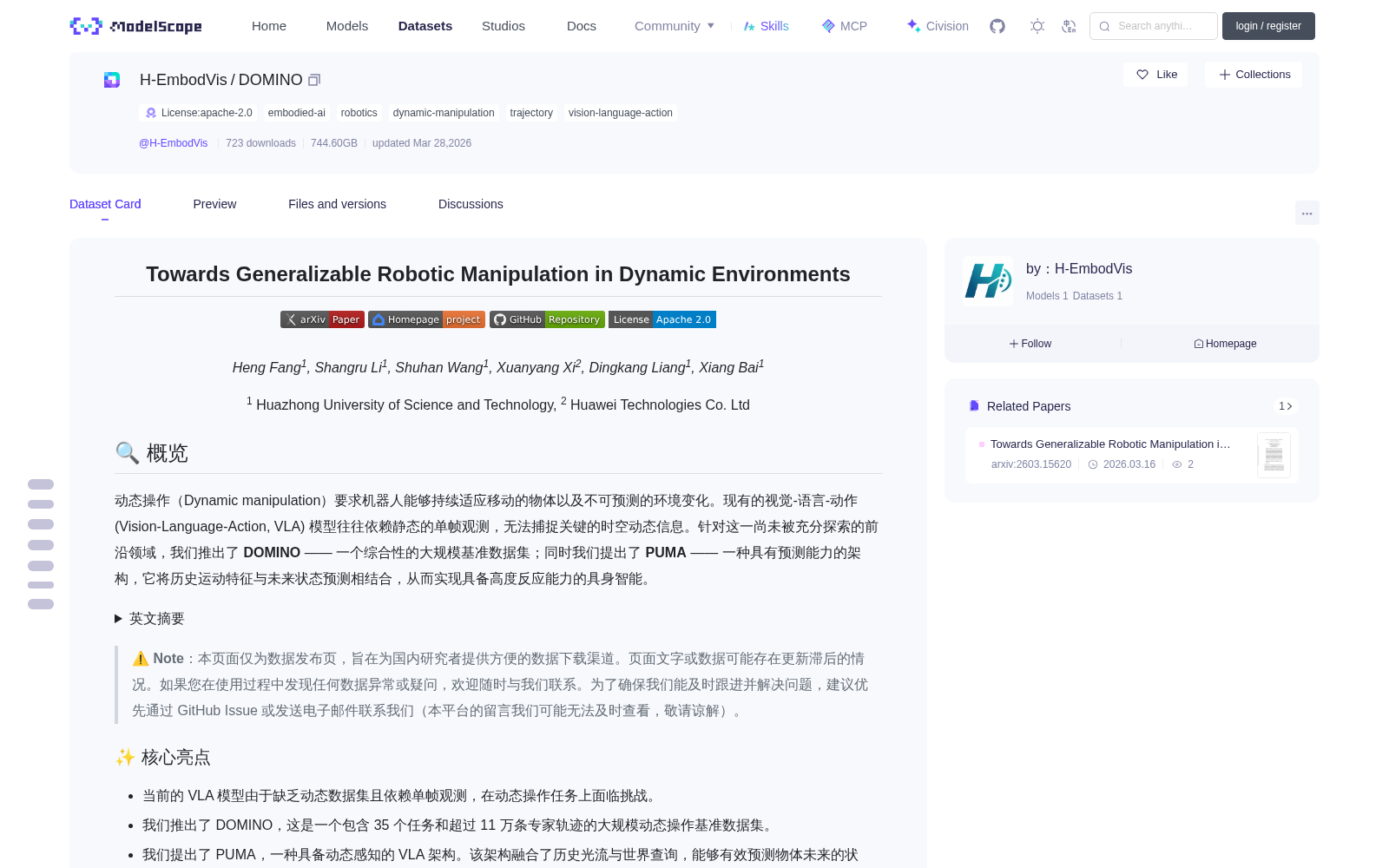Open the Civision link
The height and width of the screenshot is (868, 1389).
point(938,26)
